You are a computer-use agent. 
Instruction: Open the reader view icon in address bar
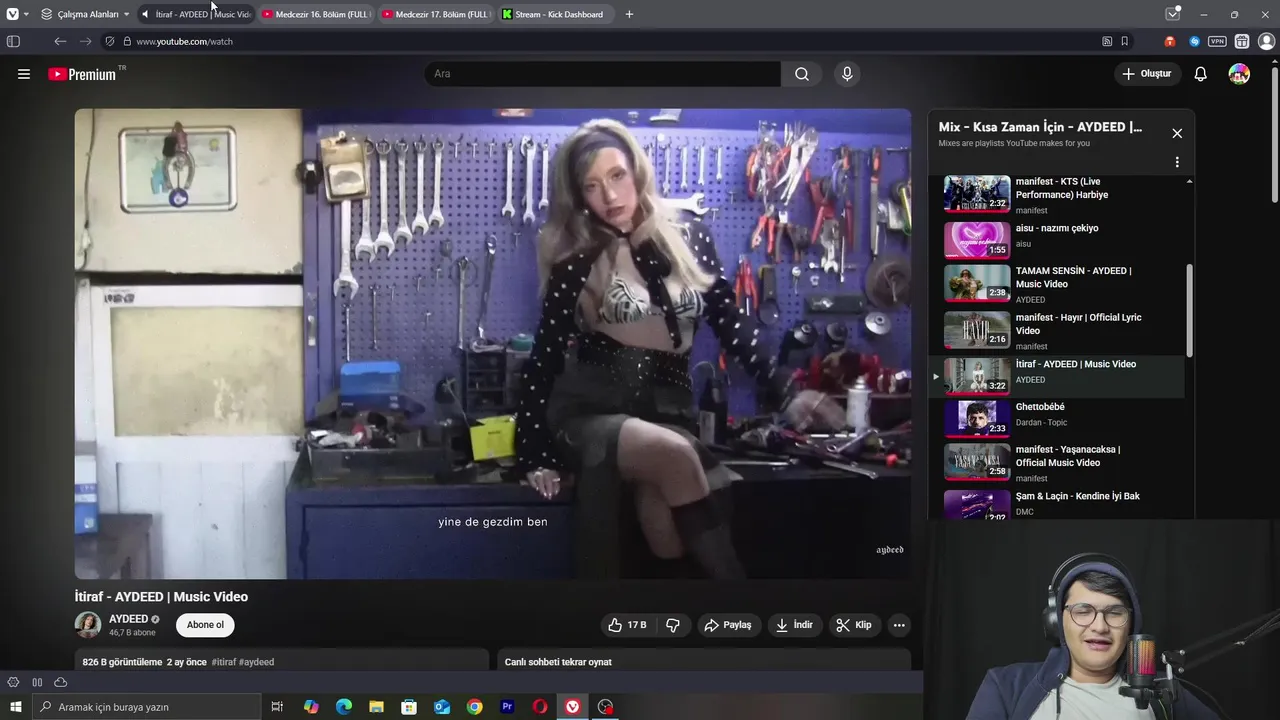(x=1107, y=41)
